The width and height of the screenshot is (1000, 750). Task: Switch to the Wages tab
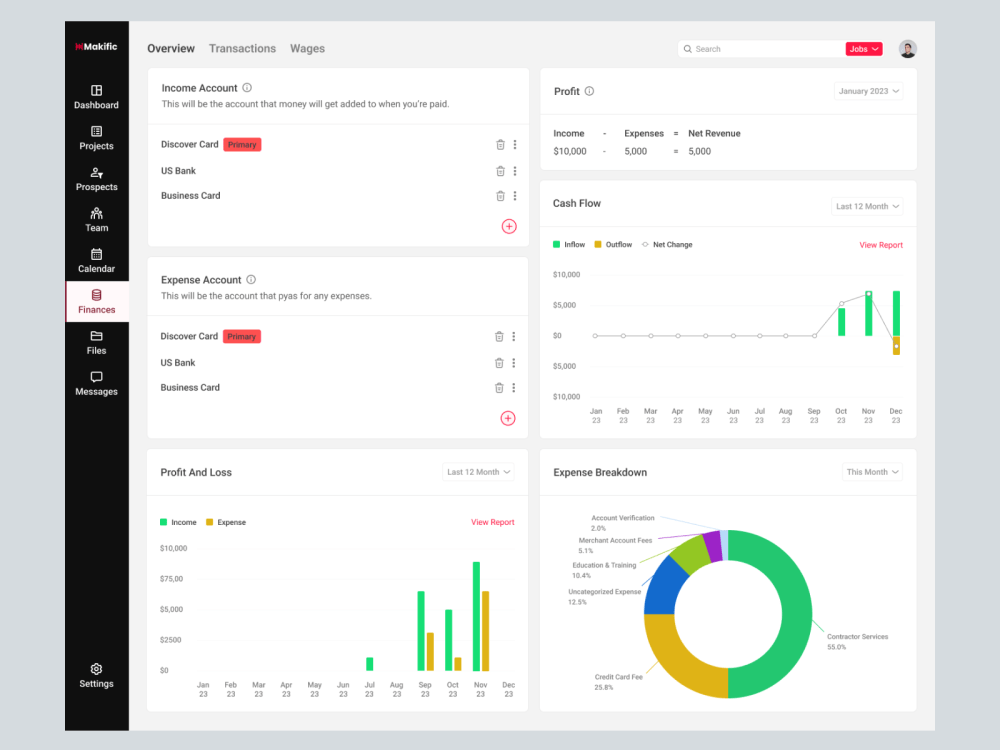click(307, 48)
